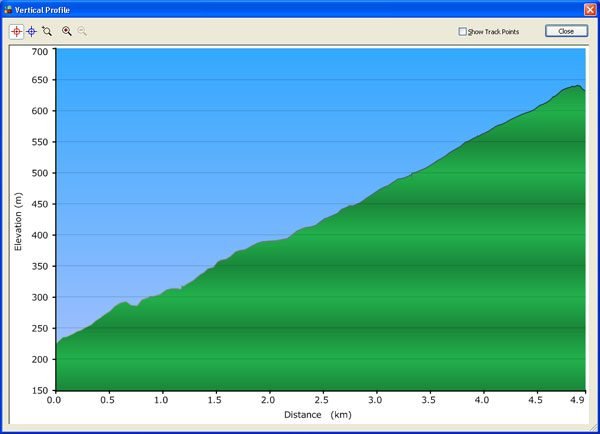Viewport: 600px width, 434px height.
Task: Click the Vertical Profile title bar text
Action: coord(45,9)
